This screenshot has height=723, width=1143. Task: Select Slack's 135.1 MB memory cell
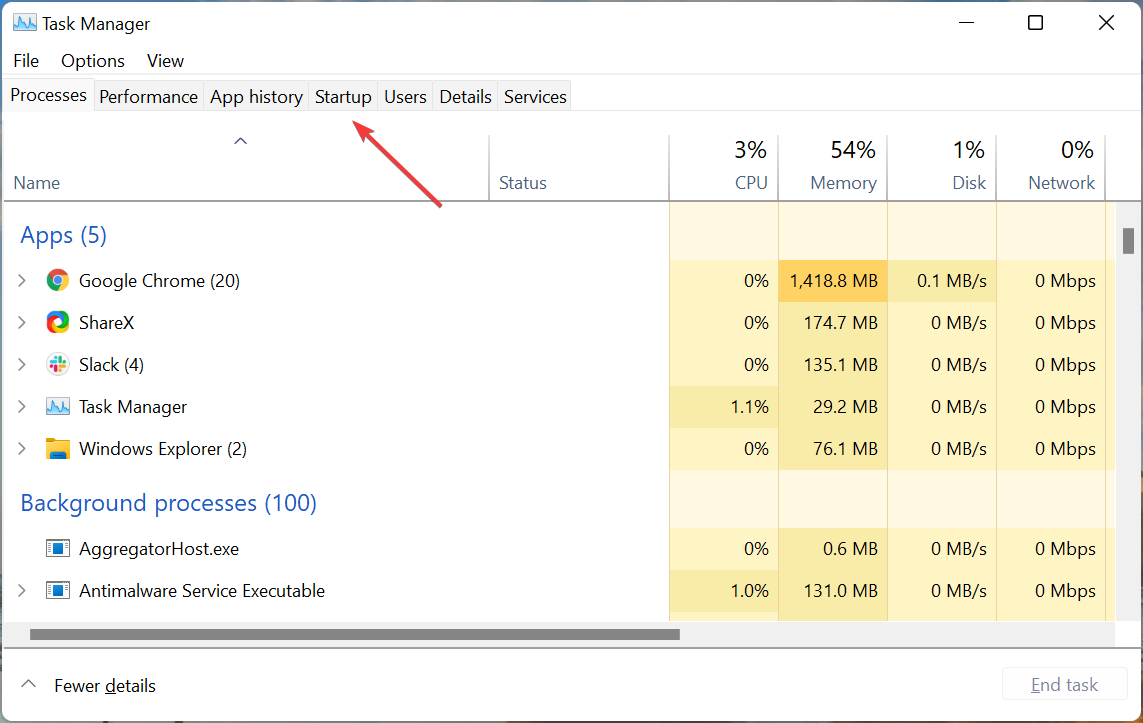833,364
